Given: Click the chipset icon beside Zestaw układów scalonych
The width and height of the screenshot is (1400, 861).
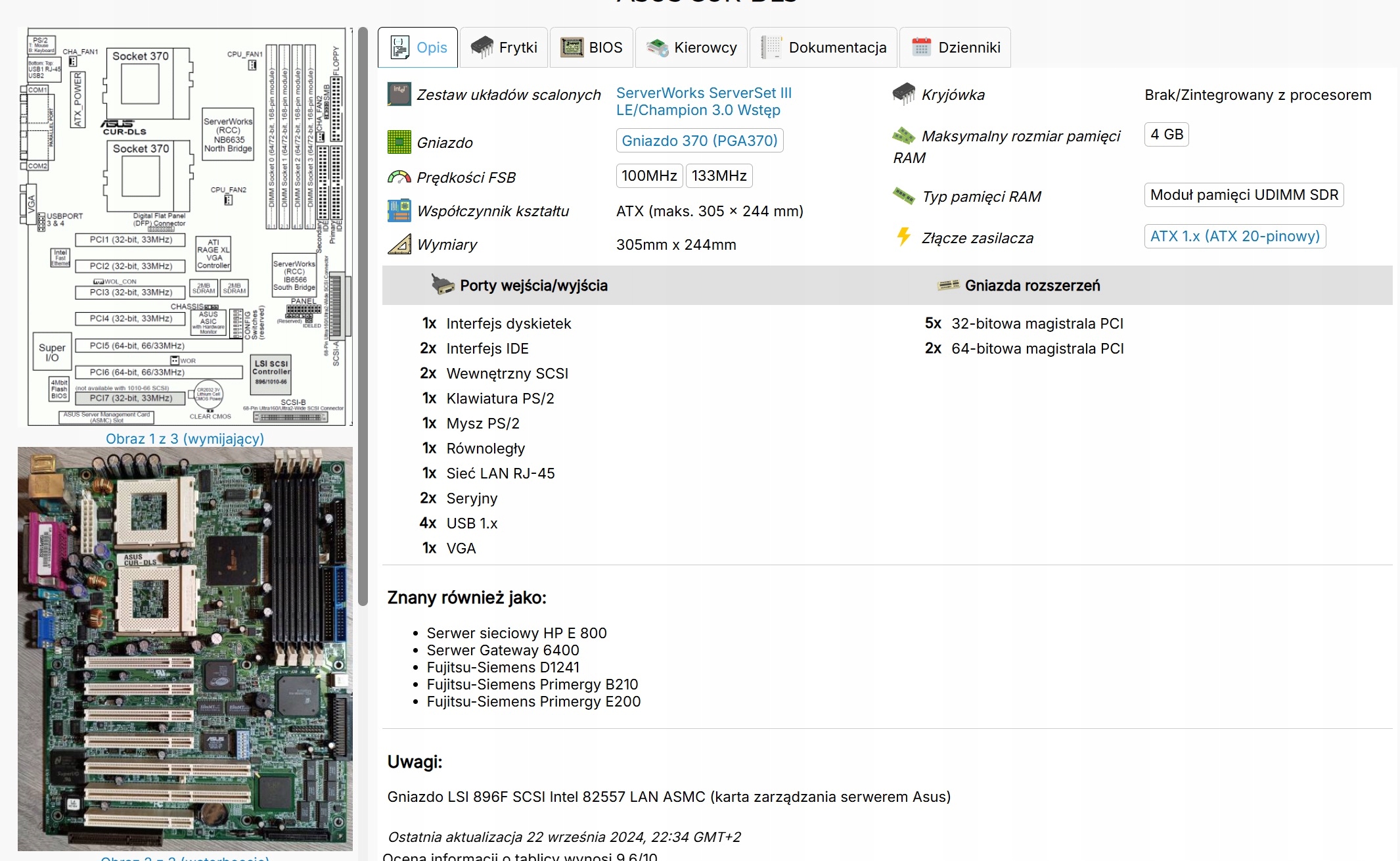Looking at the screenshot, I should [399, 94].
